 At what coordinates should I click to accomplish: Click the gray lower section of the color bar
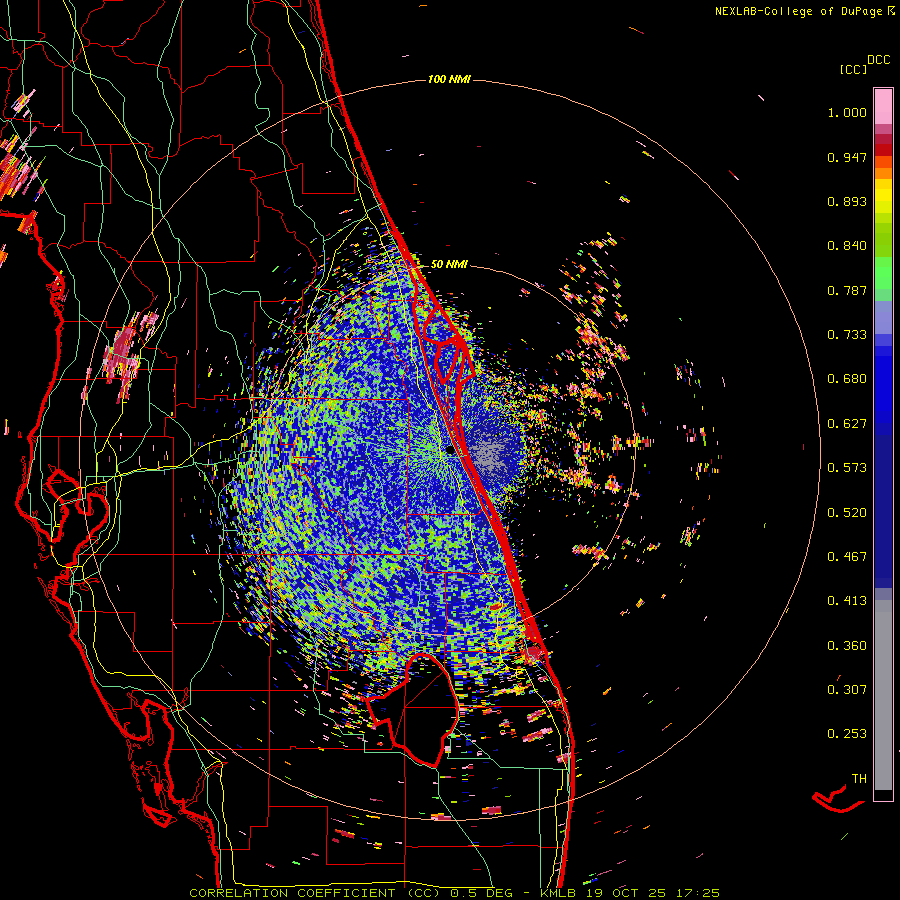coord(883,695)
